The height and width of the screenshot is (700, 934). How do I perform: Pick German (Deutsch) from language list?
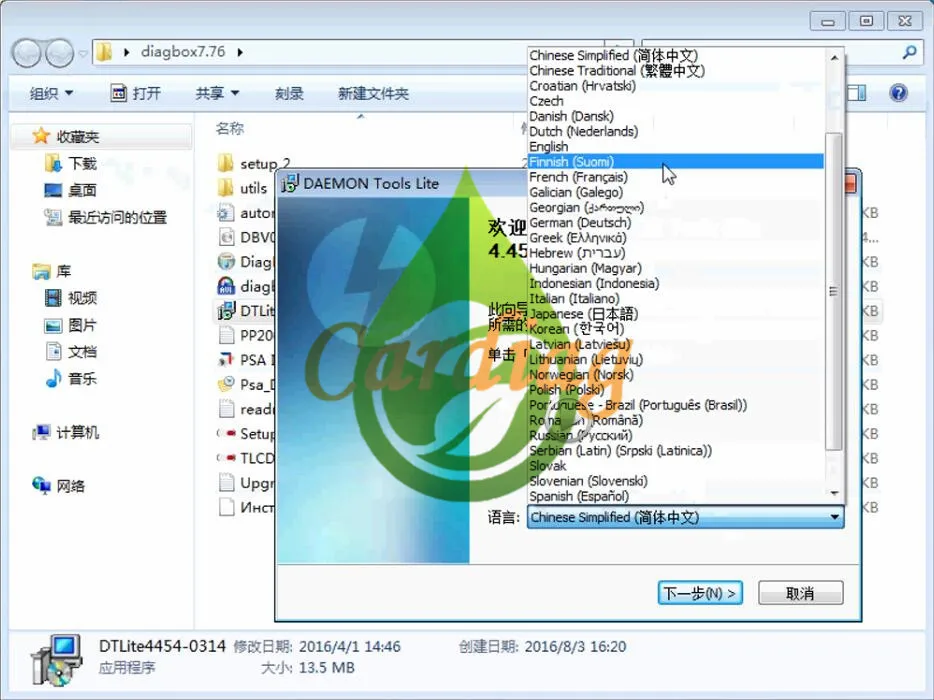[675, 223]
